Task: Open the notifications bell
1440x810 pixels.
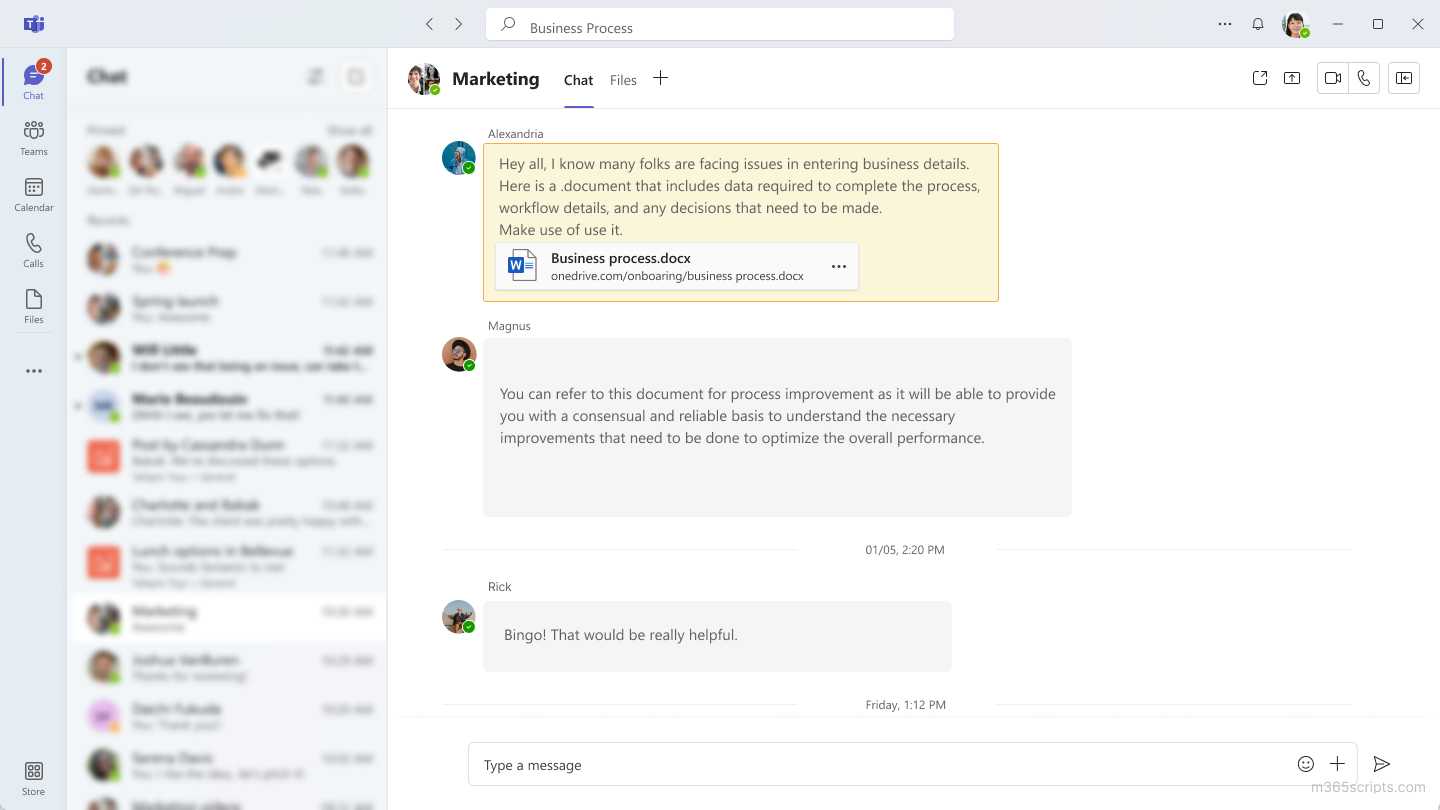Action: (x=1258, y=24)
